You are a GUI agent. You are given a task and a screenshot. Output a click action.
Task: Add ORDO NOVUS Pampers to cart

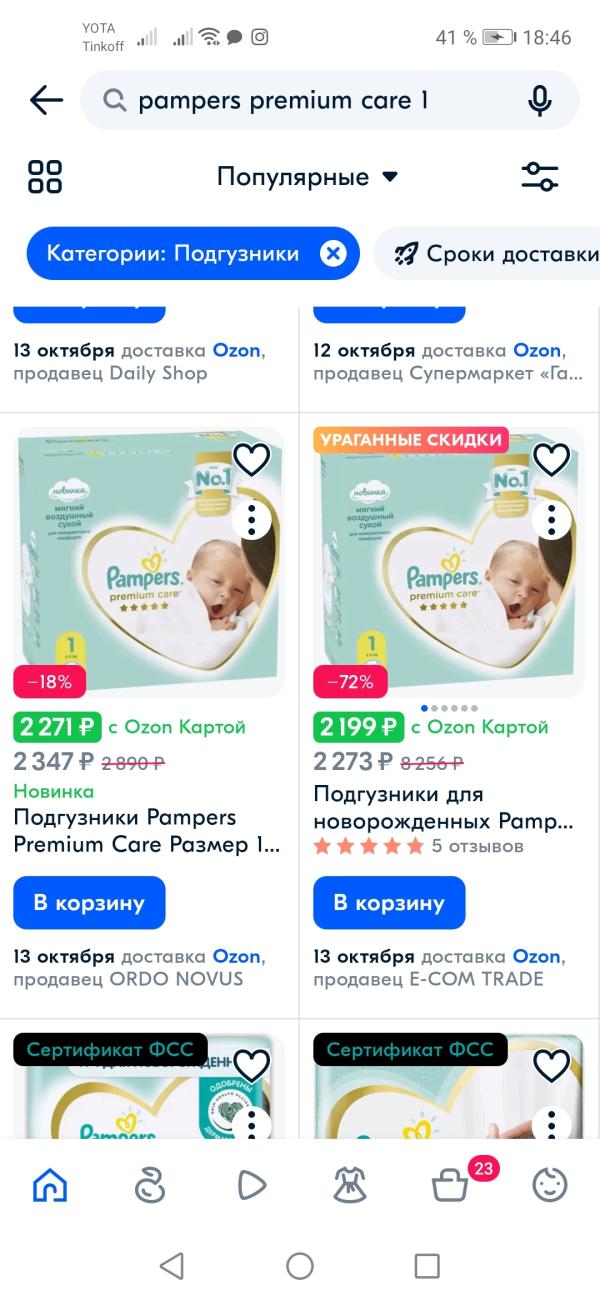[90, 903]
